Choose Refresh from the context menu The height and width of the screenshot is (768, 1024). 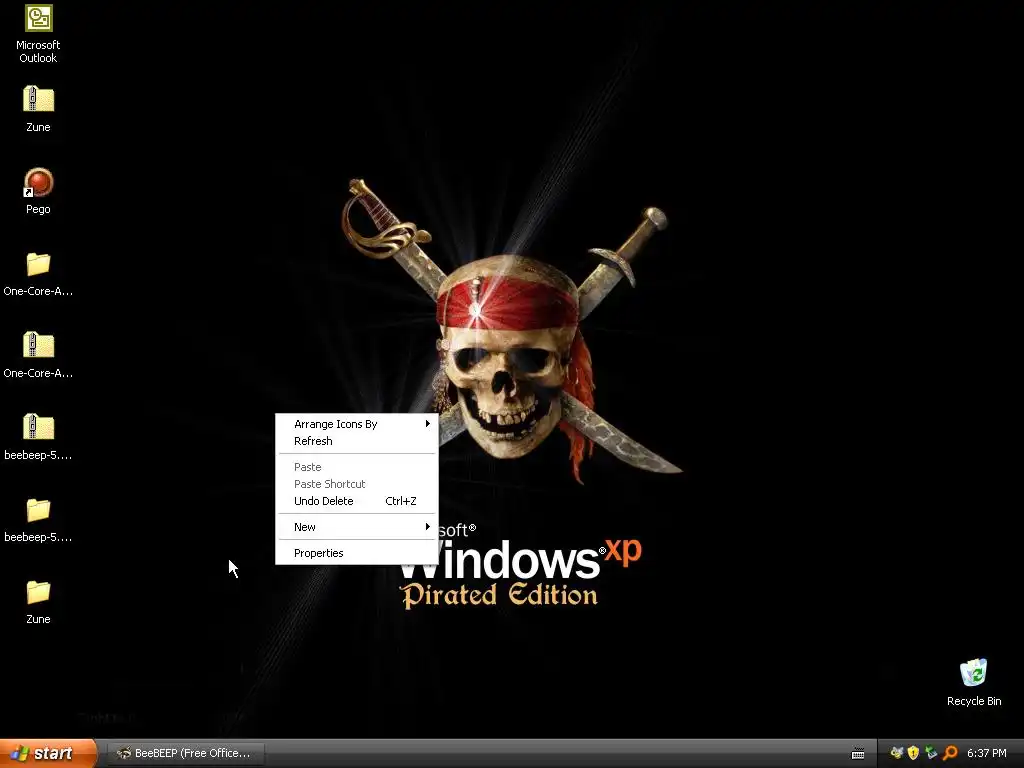coord(357,441)
